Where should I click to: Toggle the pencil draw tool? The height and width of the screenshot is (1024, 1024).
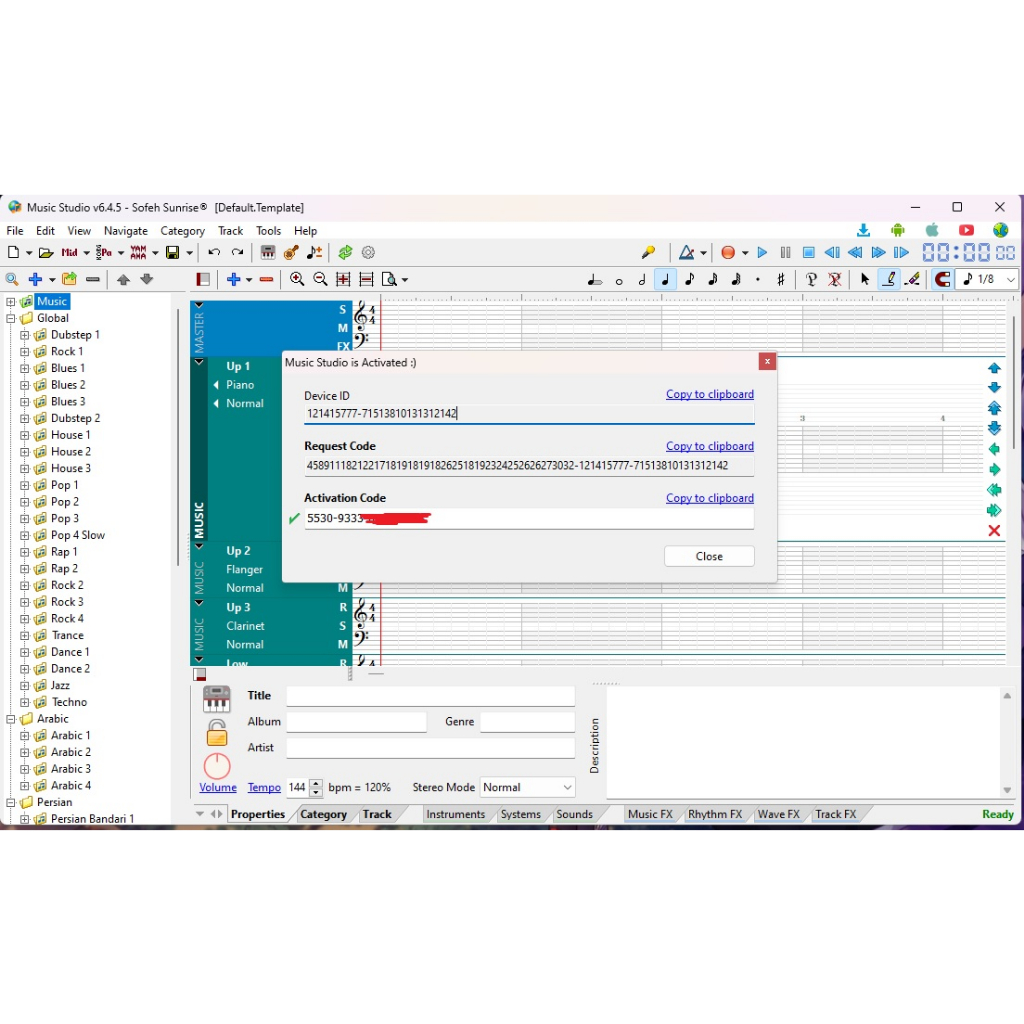[889, 280]
